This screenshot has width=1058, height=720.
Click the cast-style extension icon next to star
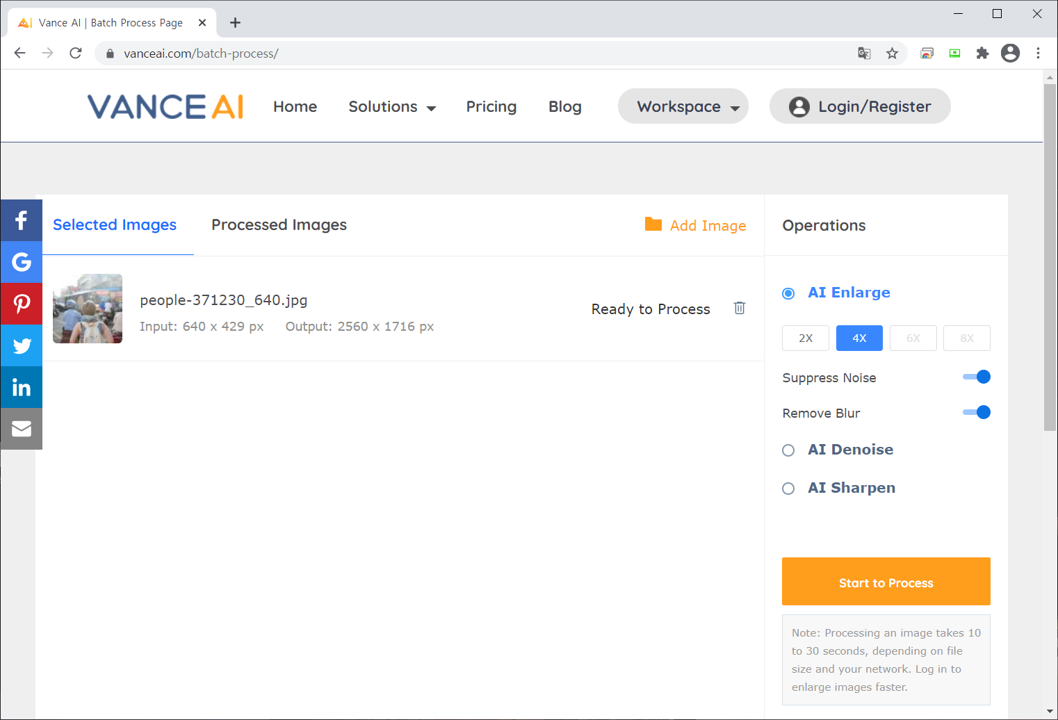(x=927, y=53)
